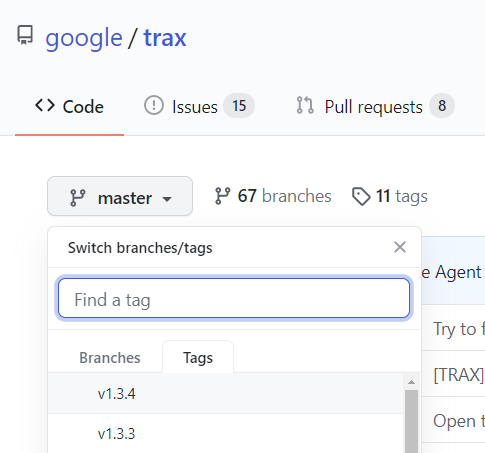485x453 pixels.
Task: Select tag v1.3.4 from the list
Action: tap(226, 394)
